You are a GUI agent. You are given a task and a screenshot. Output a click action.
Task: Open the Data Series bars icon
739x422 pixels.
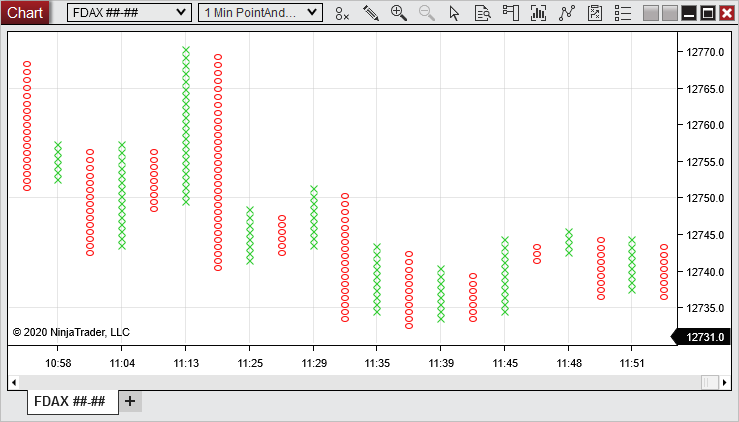(x=539, y=13)
